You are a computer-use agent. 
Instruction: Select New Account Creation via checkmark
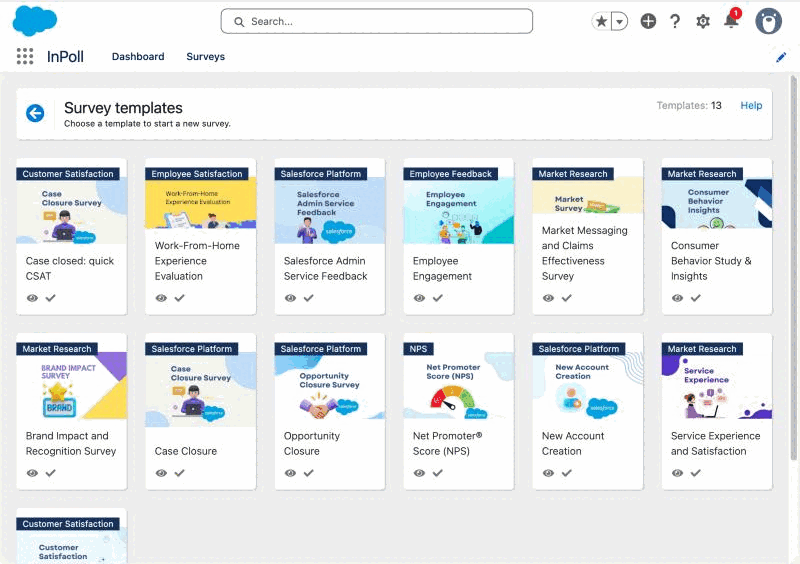pyautogui.click(x=567, y=473)
